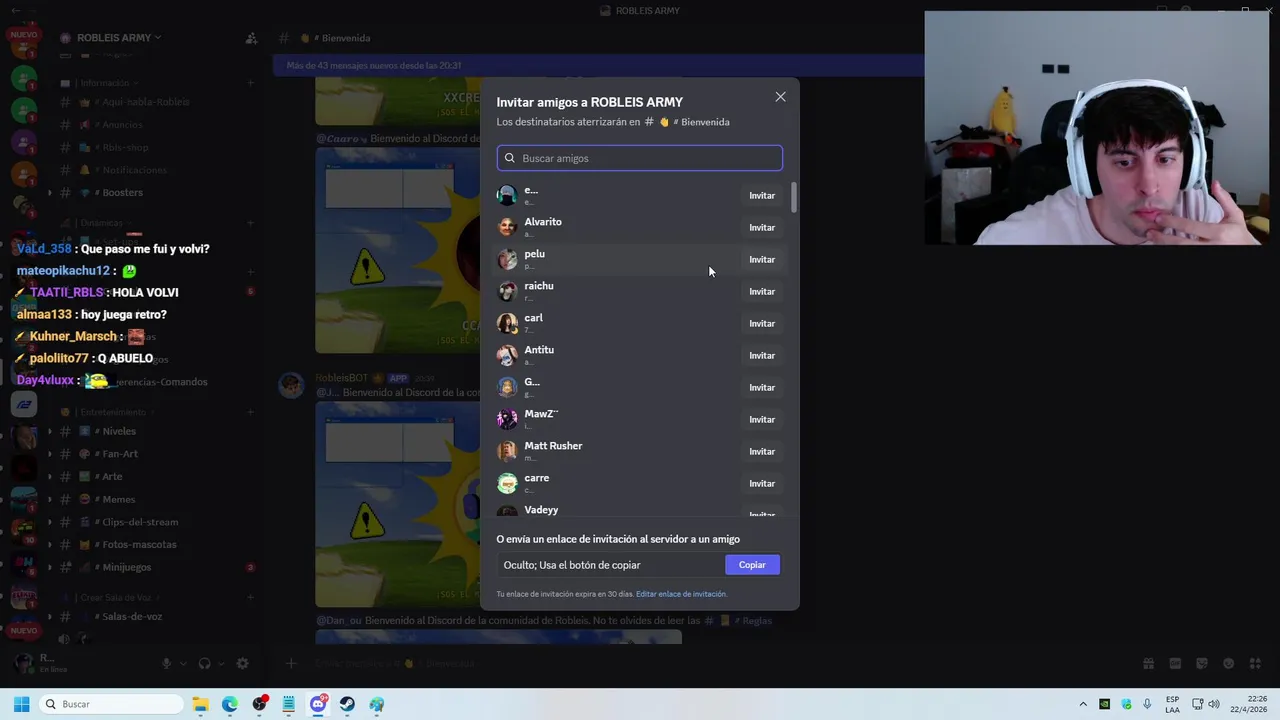1280x720 pixels.
Task: Click the attach plus button in chat bar
Action: (x=291, y=663)
